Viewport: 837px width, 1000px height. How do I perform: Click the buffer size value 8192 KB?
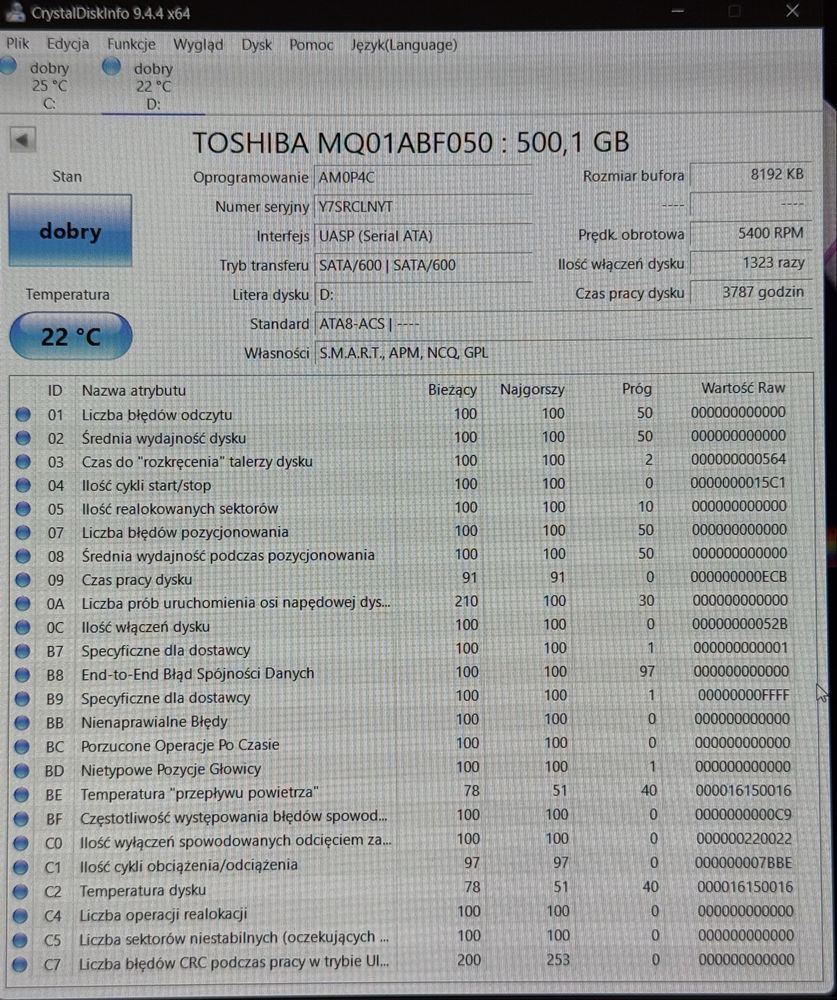coord(751,174)
